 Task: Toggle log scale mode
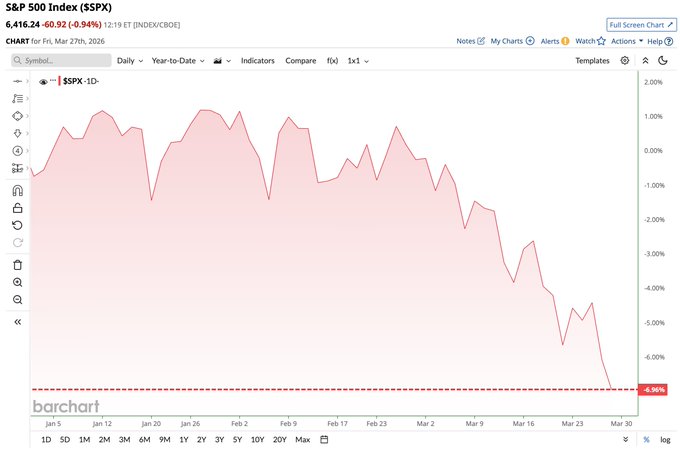[665, 440]
